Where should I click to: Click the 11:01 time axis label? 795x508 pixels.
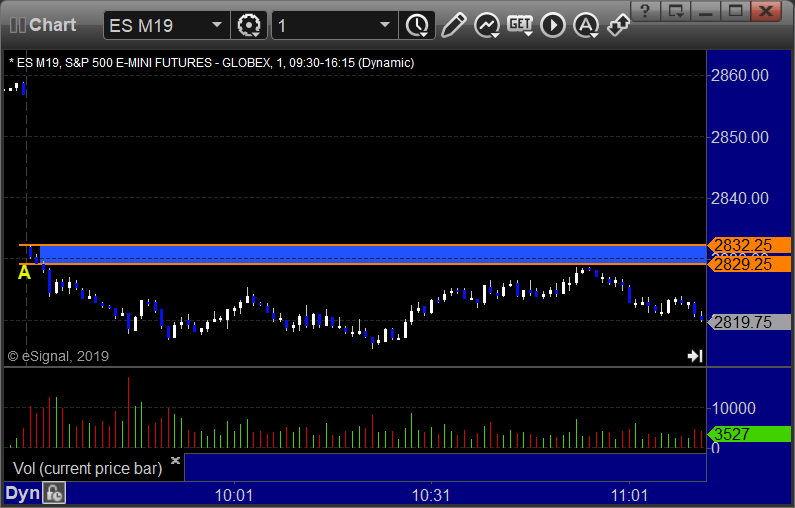click(629, 495)
